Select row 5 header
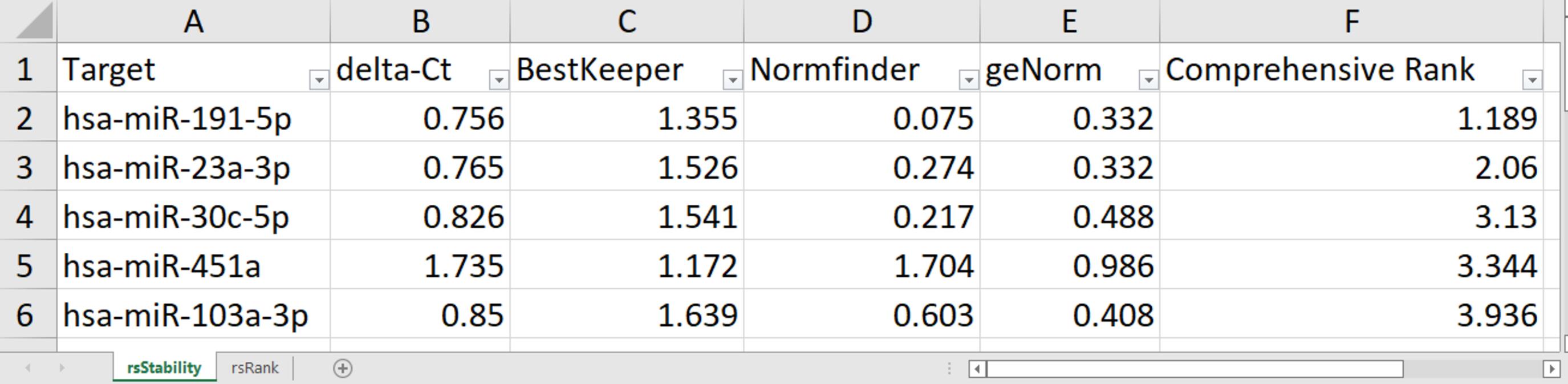The width and height of the screenshot is (1568, 384). [x=28, y=265]
